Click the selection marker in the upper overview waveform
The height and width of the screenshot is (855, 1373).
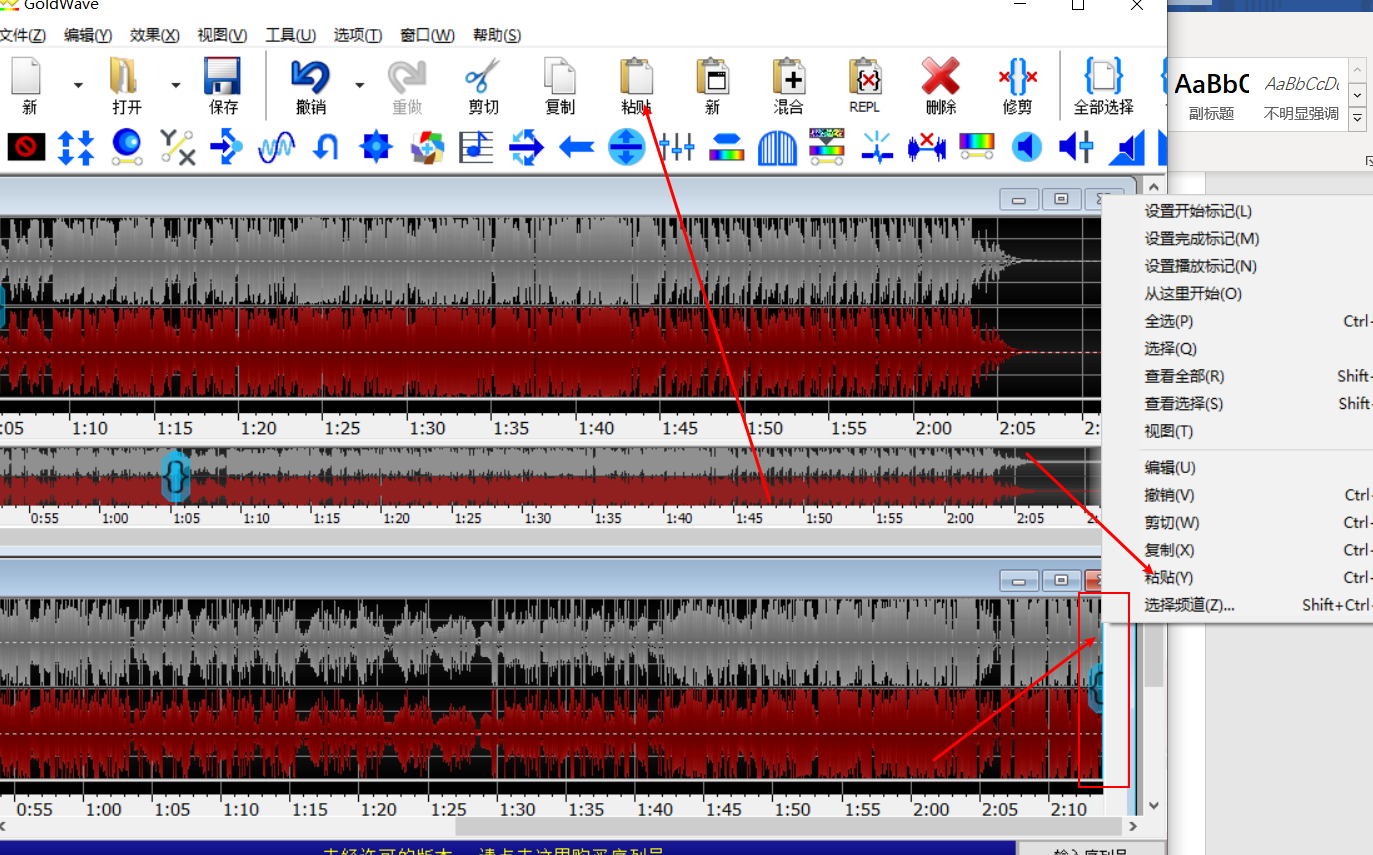176,475
